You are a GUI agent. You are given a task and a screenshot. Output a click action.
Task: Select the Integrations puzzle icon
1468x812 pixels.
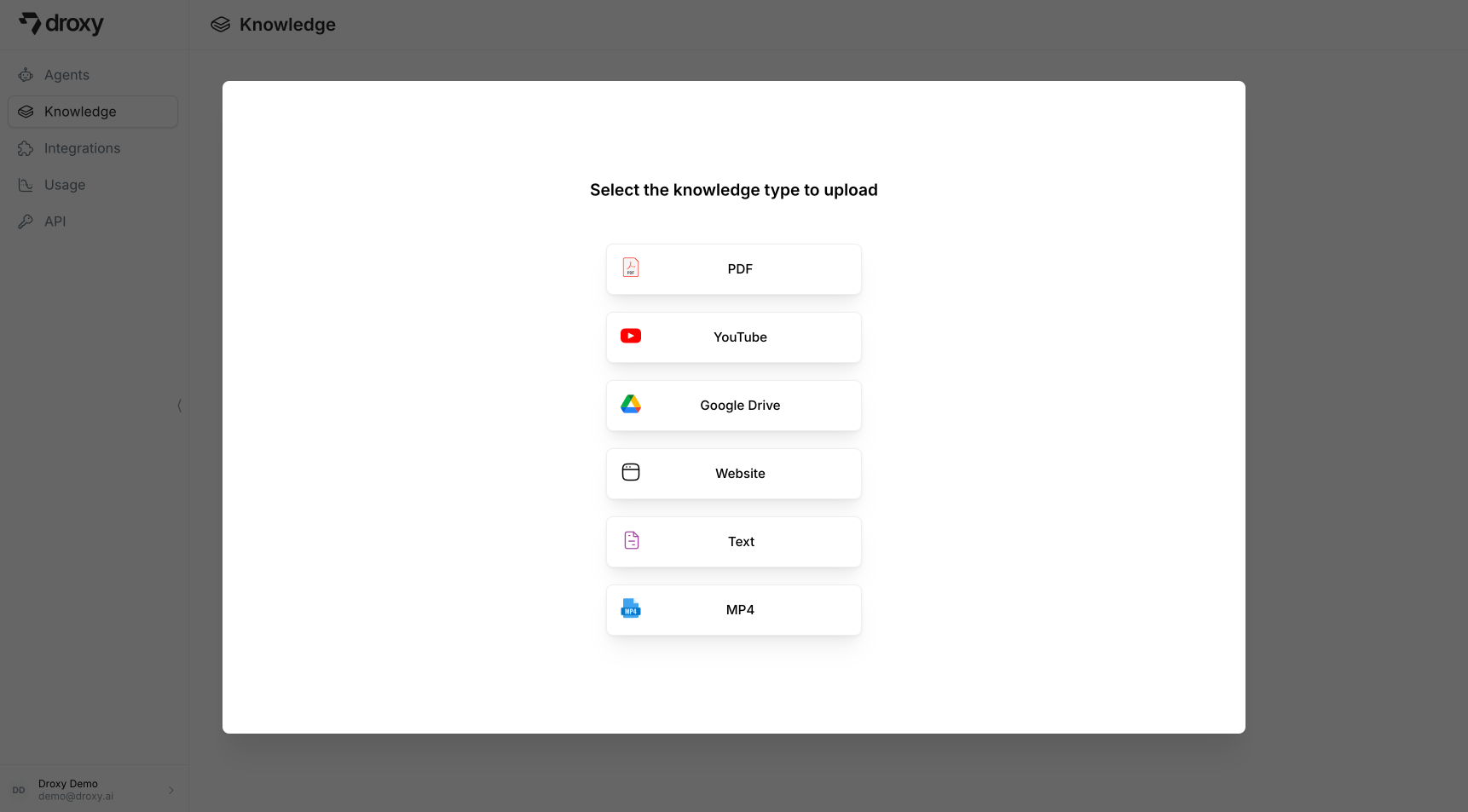click(26, 148)
